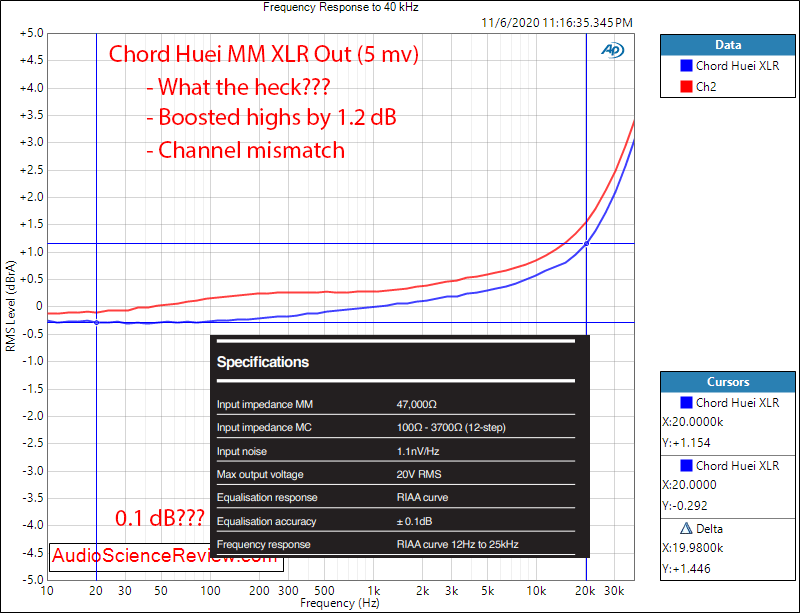The image size is (800, 613).
Task: Select delta value X:19.9800k
Action: coord(693,548)
